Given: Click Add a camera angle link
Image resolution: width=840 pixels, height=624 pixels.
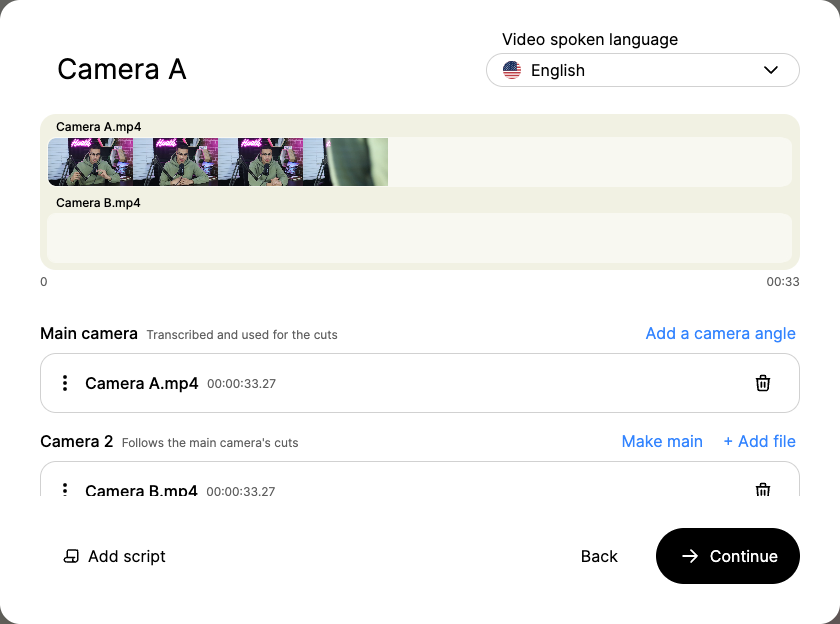Looking at the screenshot, I should pyautogui.click(x=720, y=334).
